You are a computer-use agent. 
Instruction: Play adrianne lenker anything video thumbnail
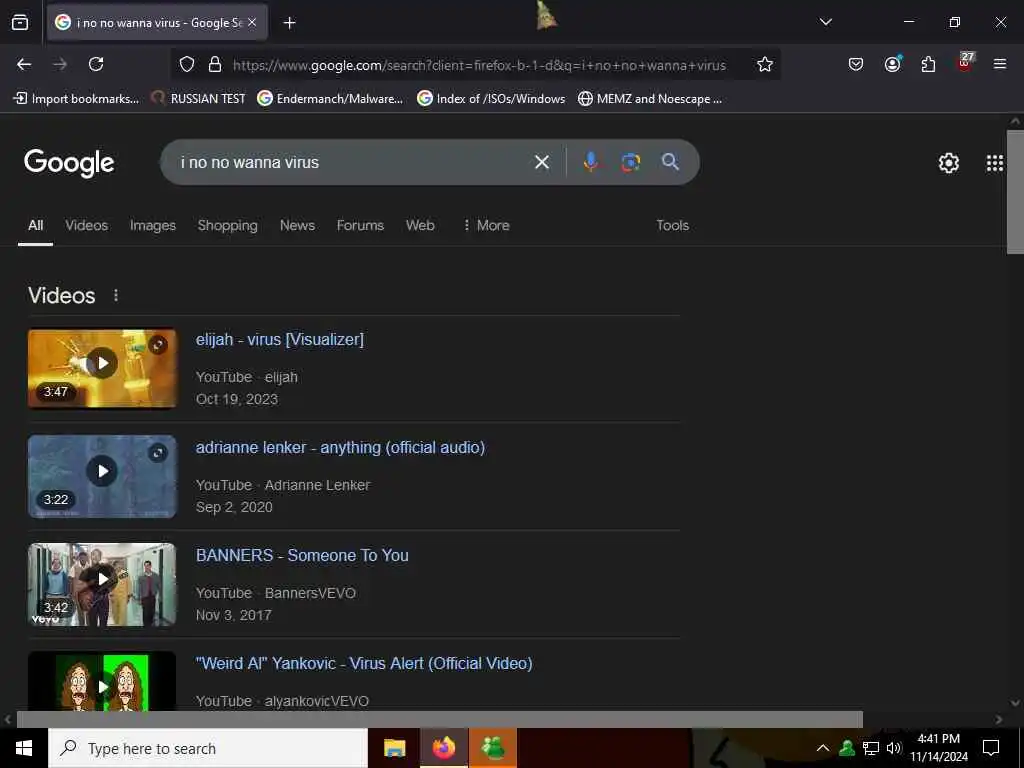pos(102,476)
